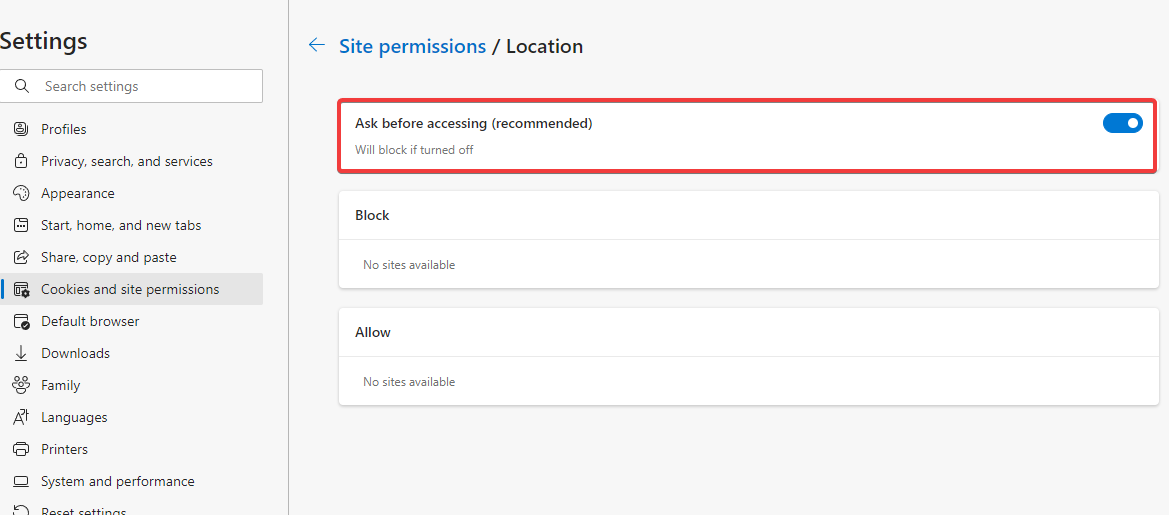Click the back arrow icon

(x=317, y=45)
